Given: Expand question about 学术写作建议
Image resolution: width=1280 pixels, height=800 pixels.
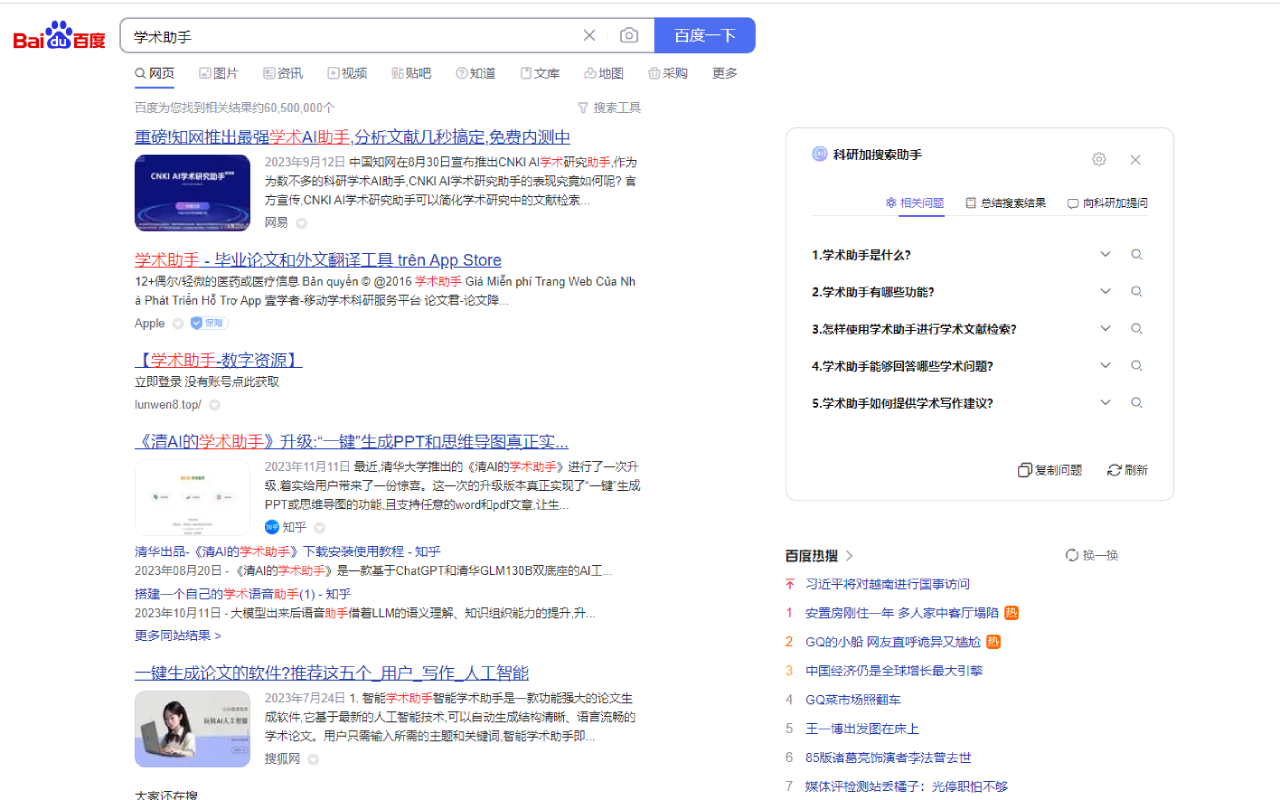Looking at the screenshot, I should [x=1105, y=402].
